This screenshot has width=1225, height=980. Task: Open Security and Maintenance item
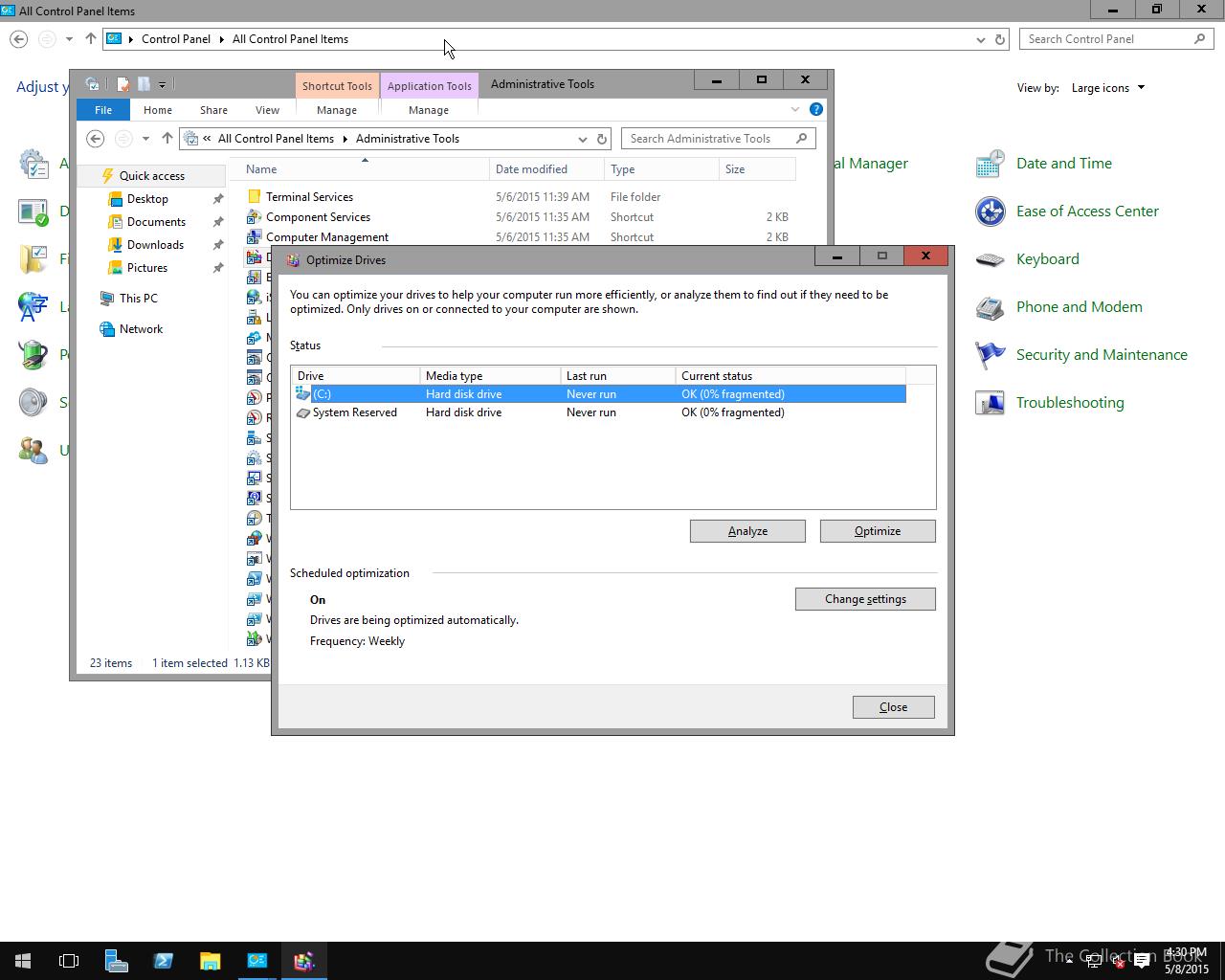click(1101, 355)
